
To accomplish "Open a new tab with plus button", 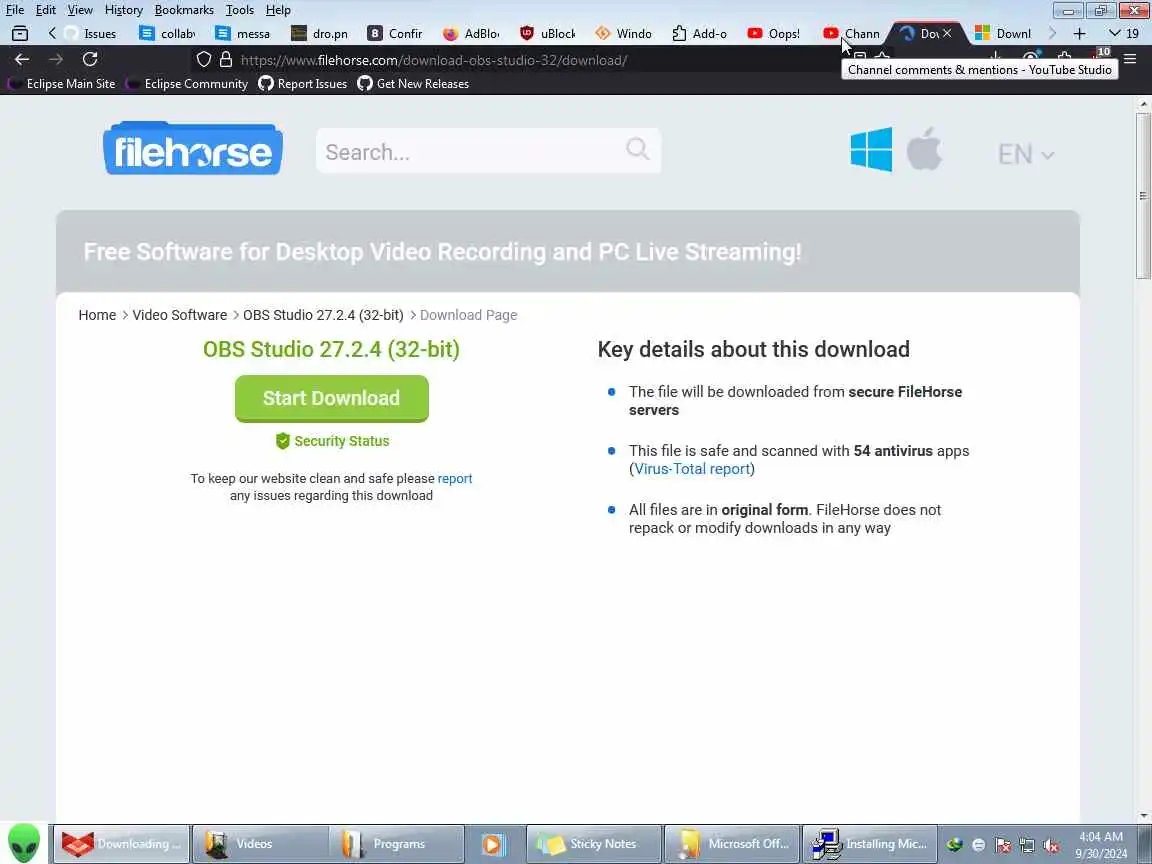I will point(1079,34).
